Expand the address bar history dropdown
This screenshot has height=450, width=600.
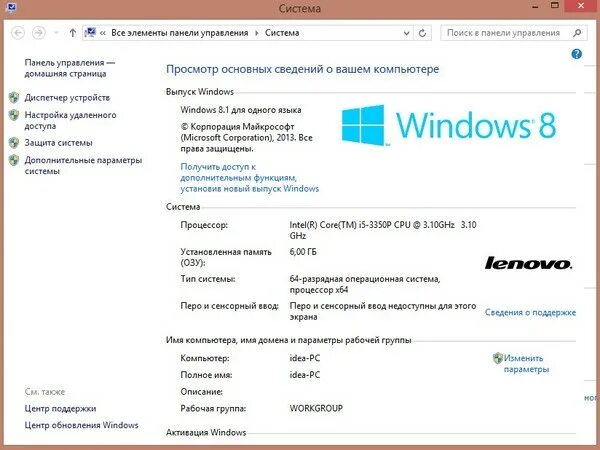point(406,33)
